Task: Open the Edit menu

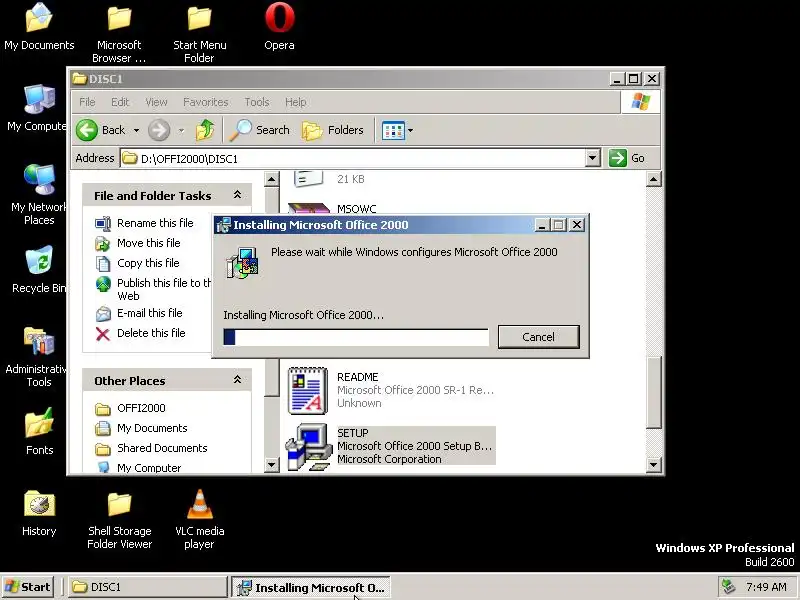Action: pos(120,102)
